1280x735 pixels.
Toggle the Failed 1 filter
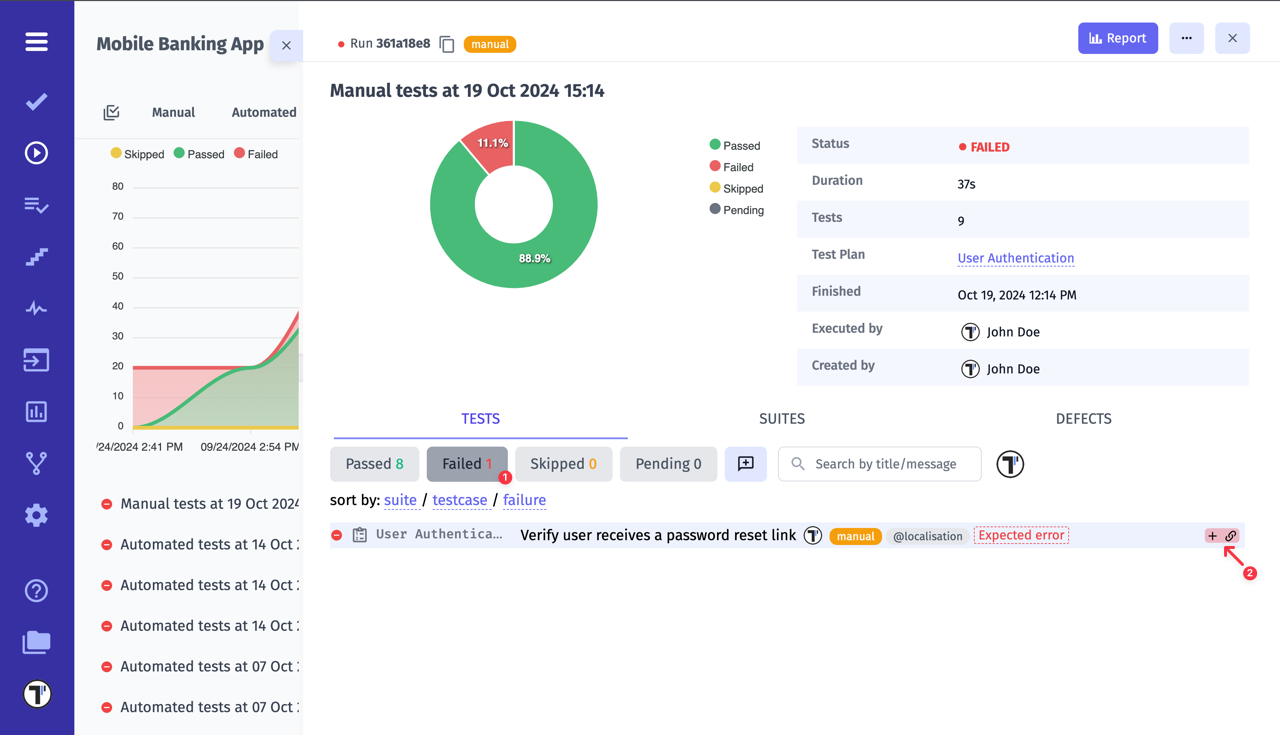tap(466, 463)
